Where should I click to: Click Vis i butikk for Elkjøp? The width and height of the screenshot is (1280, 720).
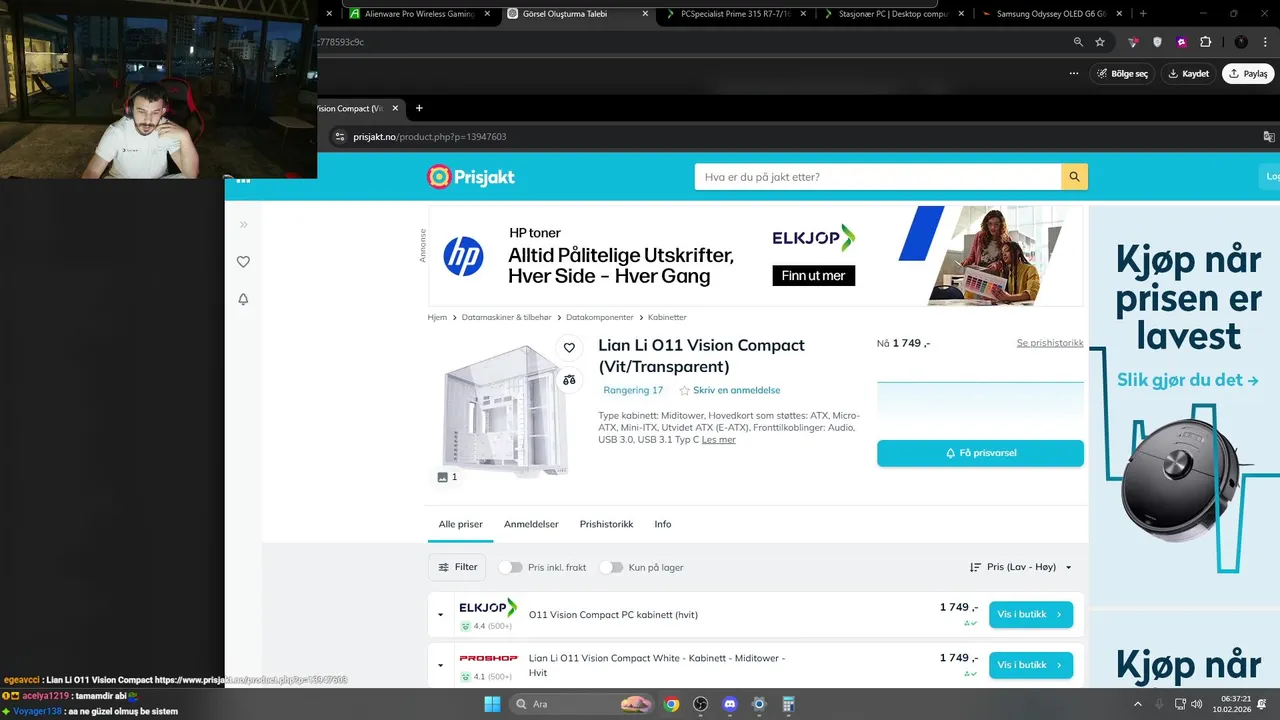coord(1031,614)
